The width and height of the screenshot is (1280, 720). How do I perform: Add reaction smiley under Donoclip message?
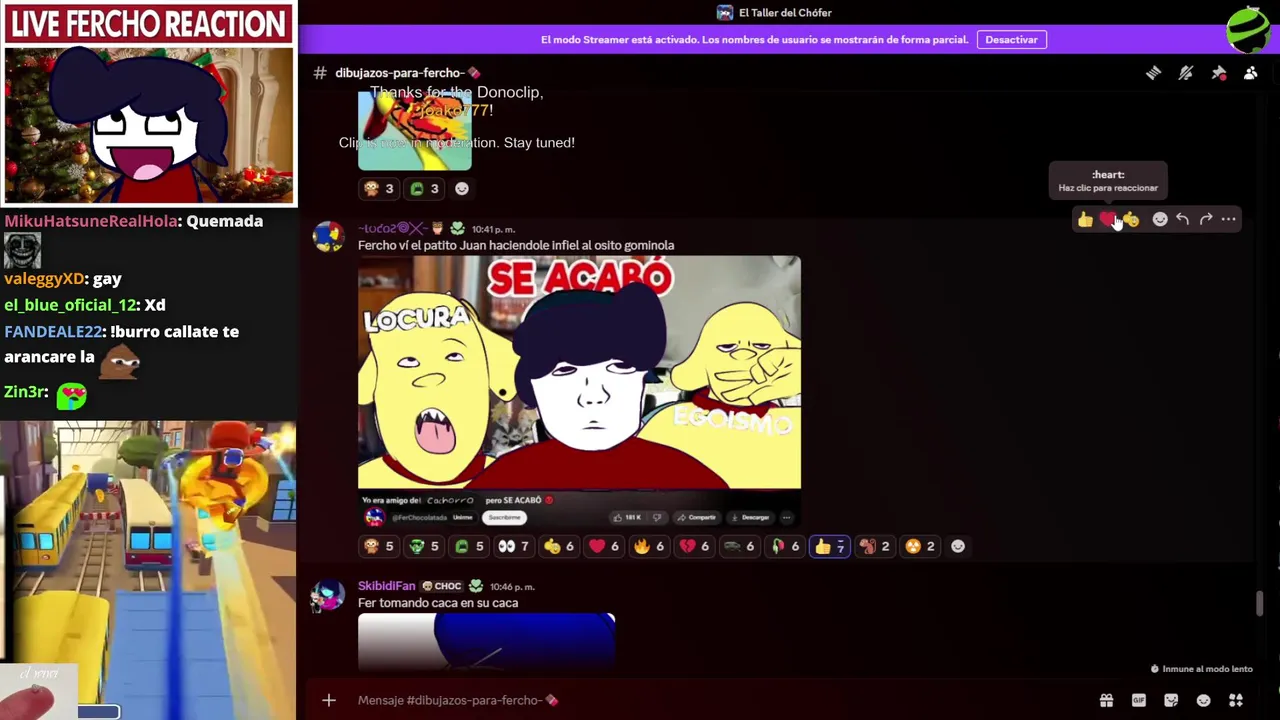(x=461, y=188)
